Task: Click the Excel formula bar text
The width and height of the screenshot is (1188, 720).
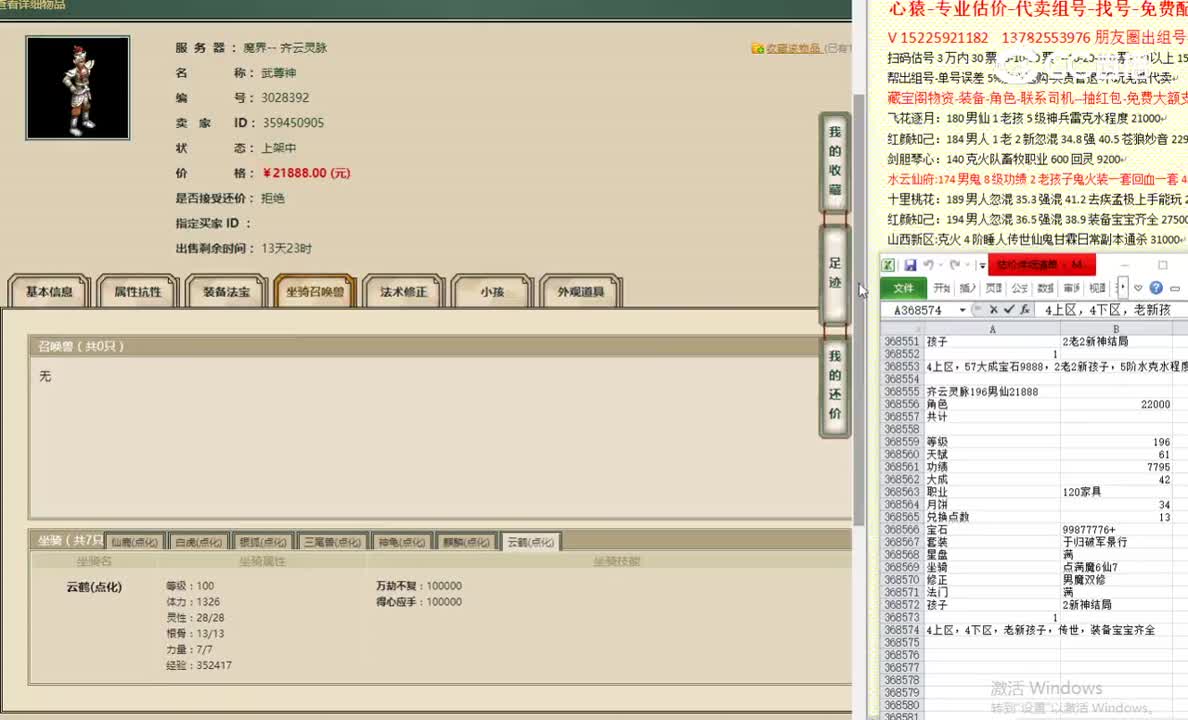Action: 1108,310
